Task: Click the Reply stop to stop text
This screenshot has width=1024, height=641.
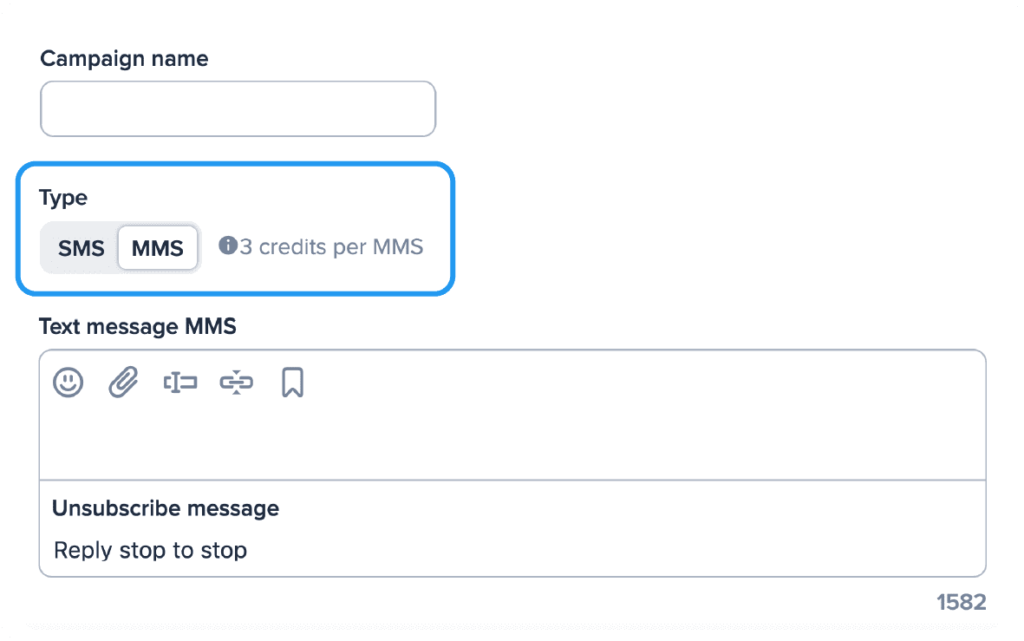Action: tap(150, 550)
